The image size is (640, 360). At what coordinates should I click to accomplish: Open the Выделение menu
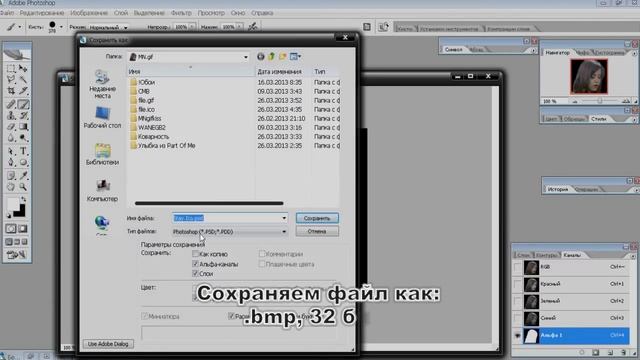149,13
